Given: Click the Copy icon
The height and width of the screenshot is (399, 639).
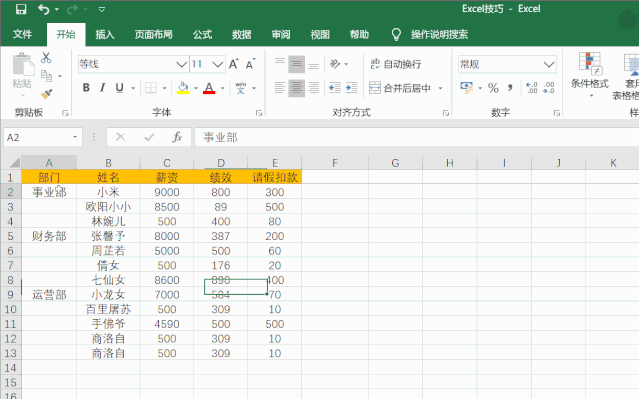Looking at the screenshot, I should click(x=46, y=76).
